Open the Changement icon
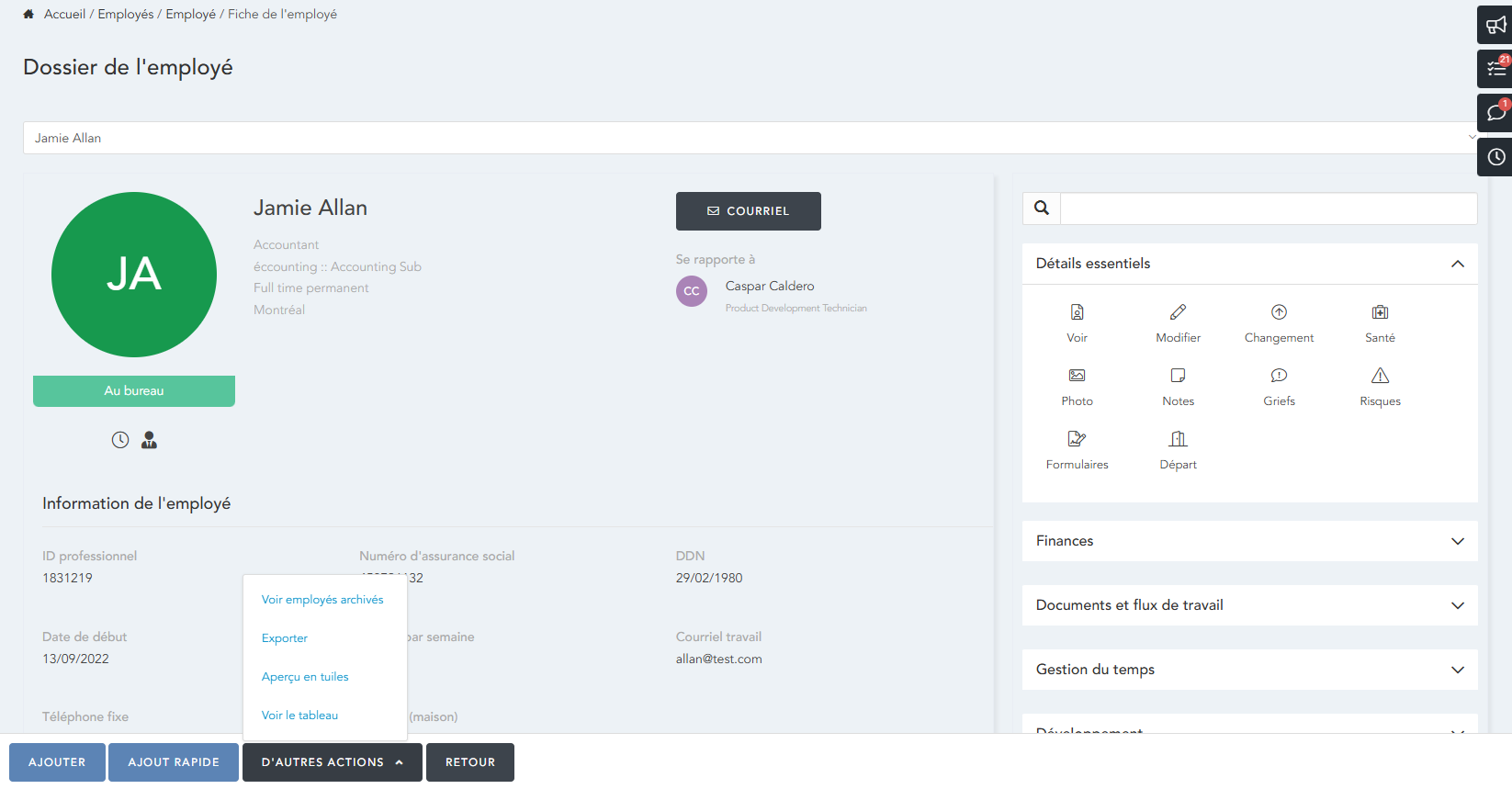The image size is (1512, 789). coord(1279,313)
